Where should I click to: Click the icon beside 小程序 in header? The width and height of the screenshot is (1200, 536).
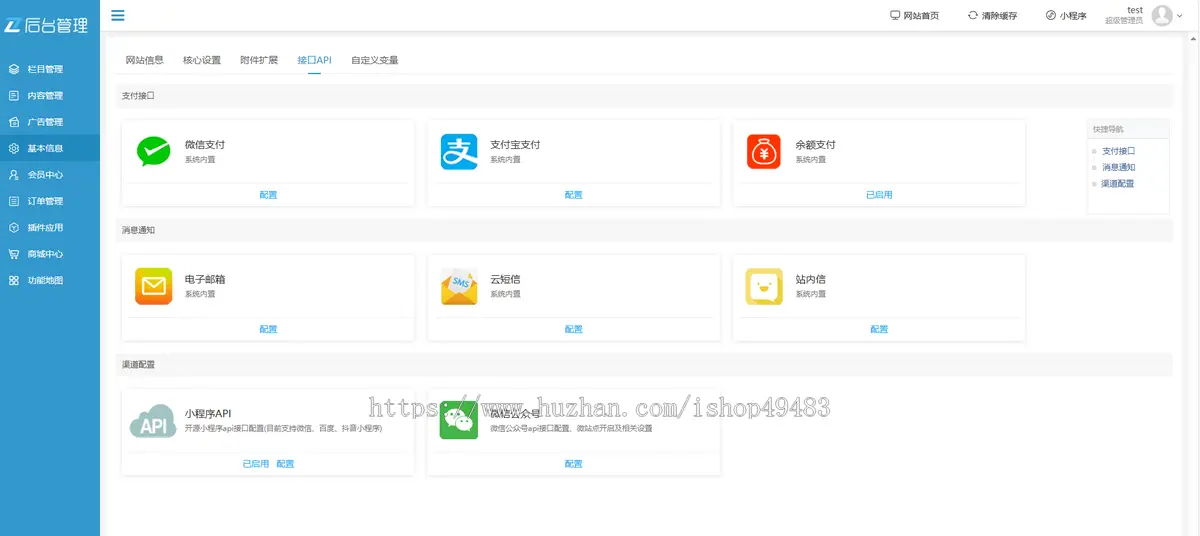tap(1051, 15)
